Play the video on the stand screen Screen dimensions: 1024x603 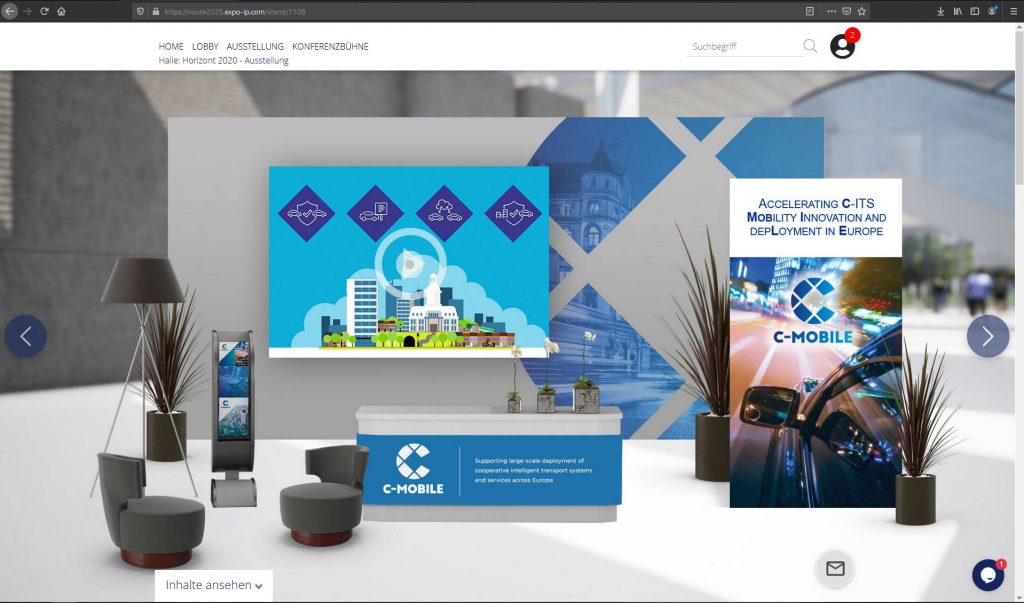click(410, 263)
